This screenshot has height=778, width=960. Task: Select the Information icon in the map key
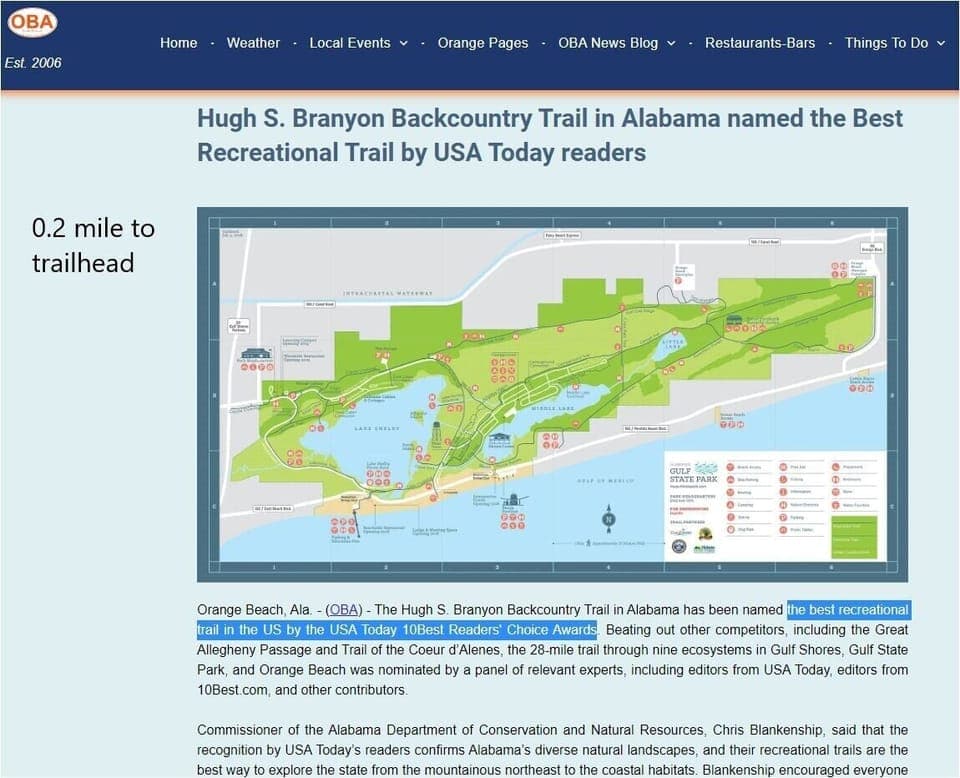tap(783, 492)
